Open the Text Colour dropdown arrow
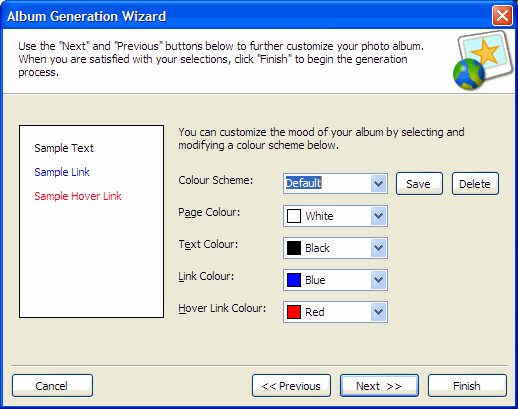The height and width of the screenshot is (409, 518). pyautogui.click(x=378, y=248)
